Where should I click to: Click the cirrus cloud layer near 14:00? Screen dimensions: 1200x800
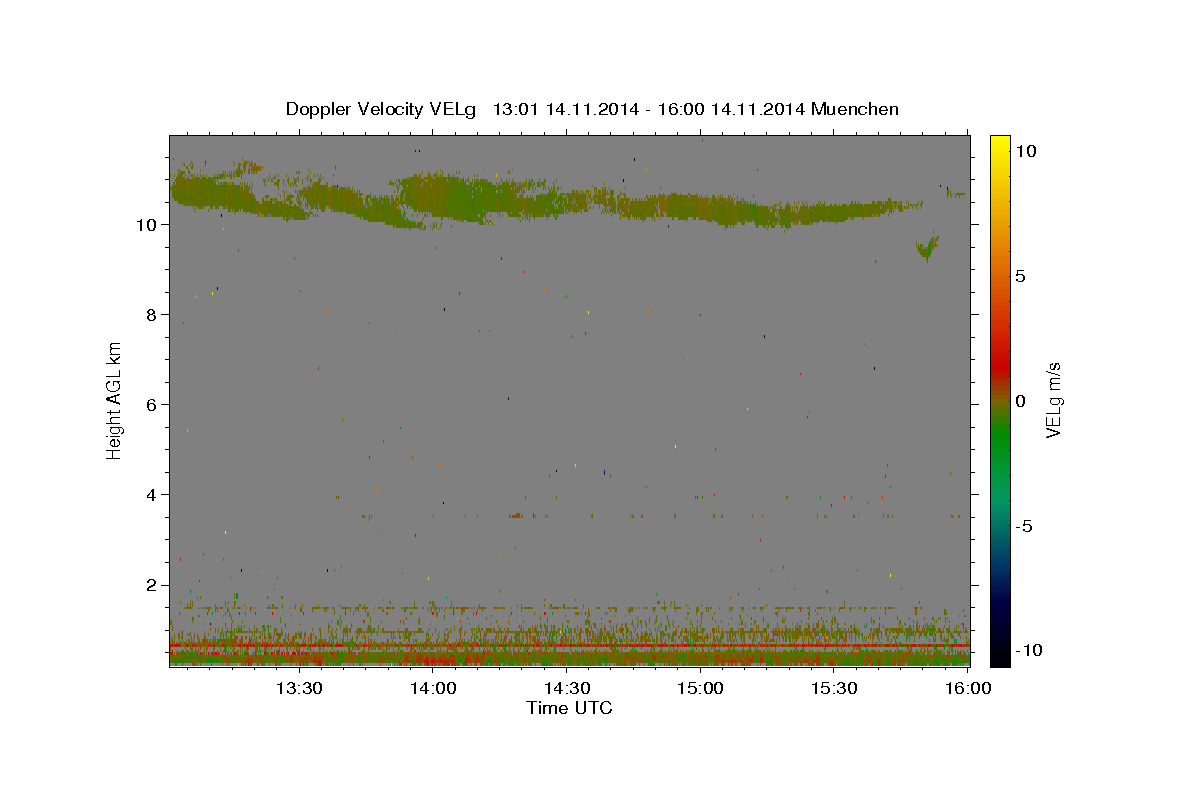coord(450,197)
